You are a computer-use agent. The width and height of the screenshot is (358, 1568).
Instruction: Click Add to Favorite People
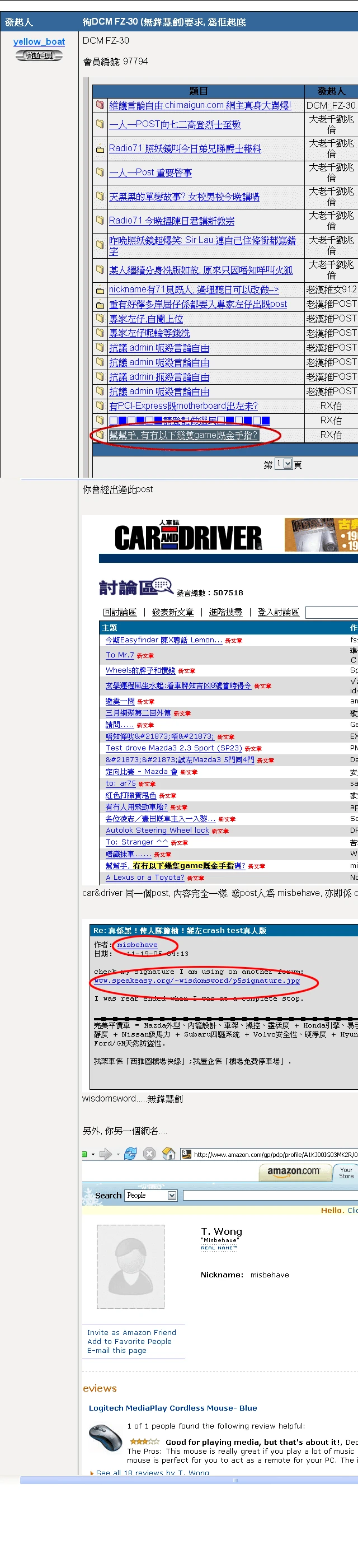(129, 1342)
